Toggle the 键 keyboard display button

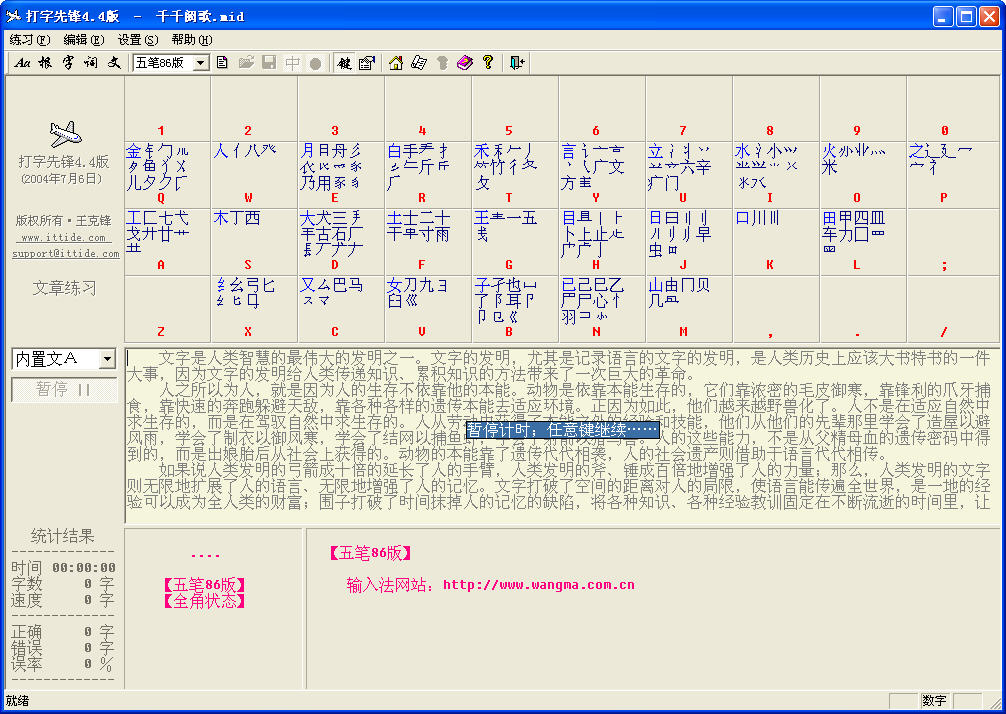click(x=344, y=63)
